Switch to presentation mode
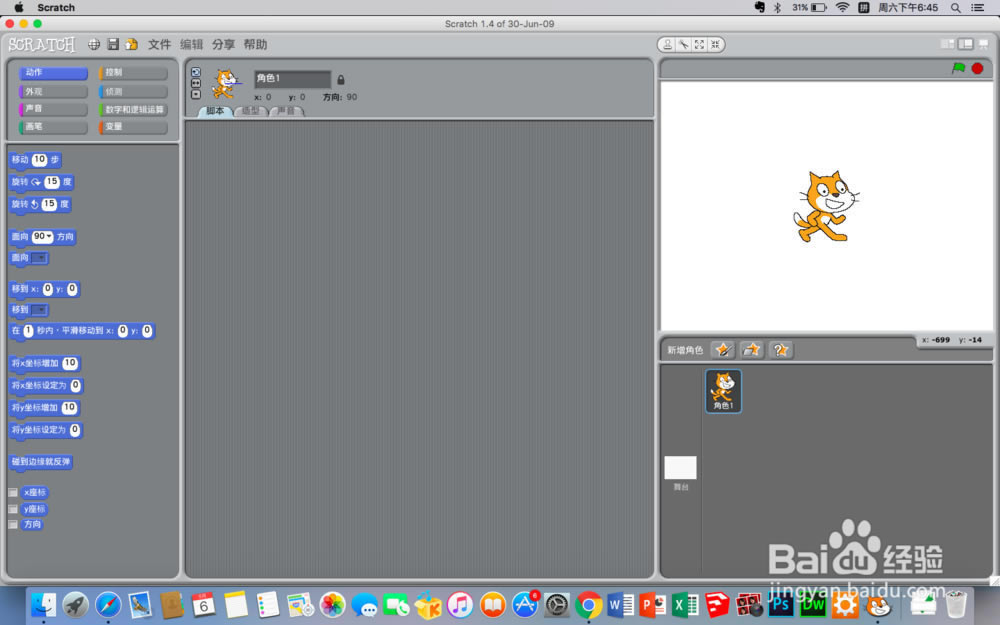The image size is (1000, 625). 983,44
